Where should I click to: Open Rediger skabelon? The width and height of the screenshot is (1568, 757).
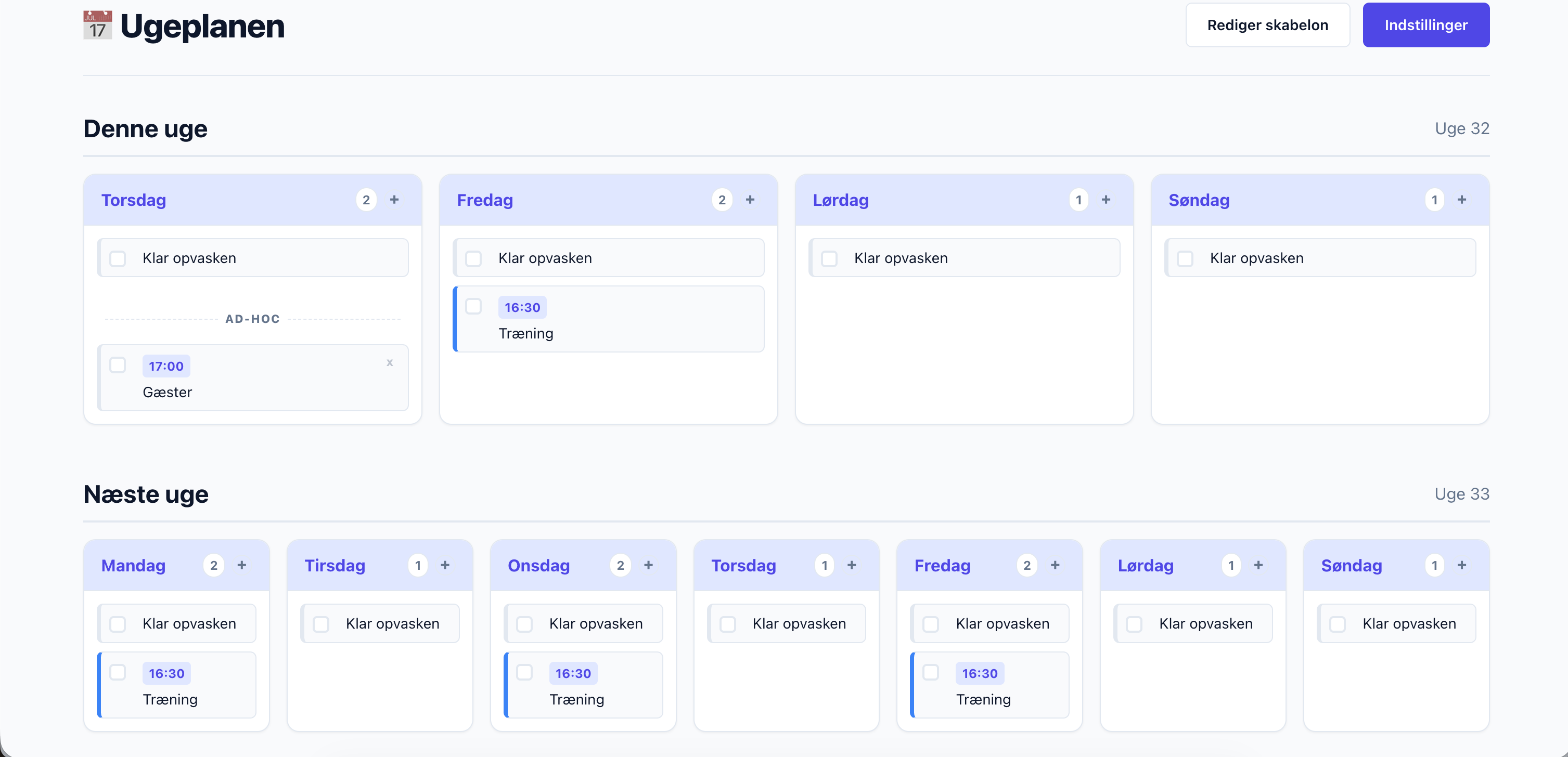click(1267, 25)
